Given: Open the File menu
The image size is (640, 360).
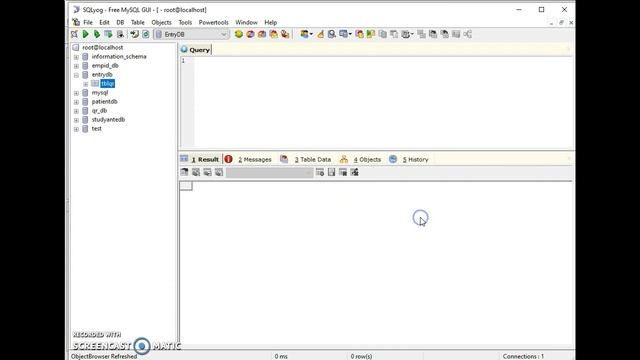Looking at the screenshot, I should point(88,22).
